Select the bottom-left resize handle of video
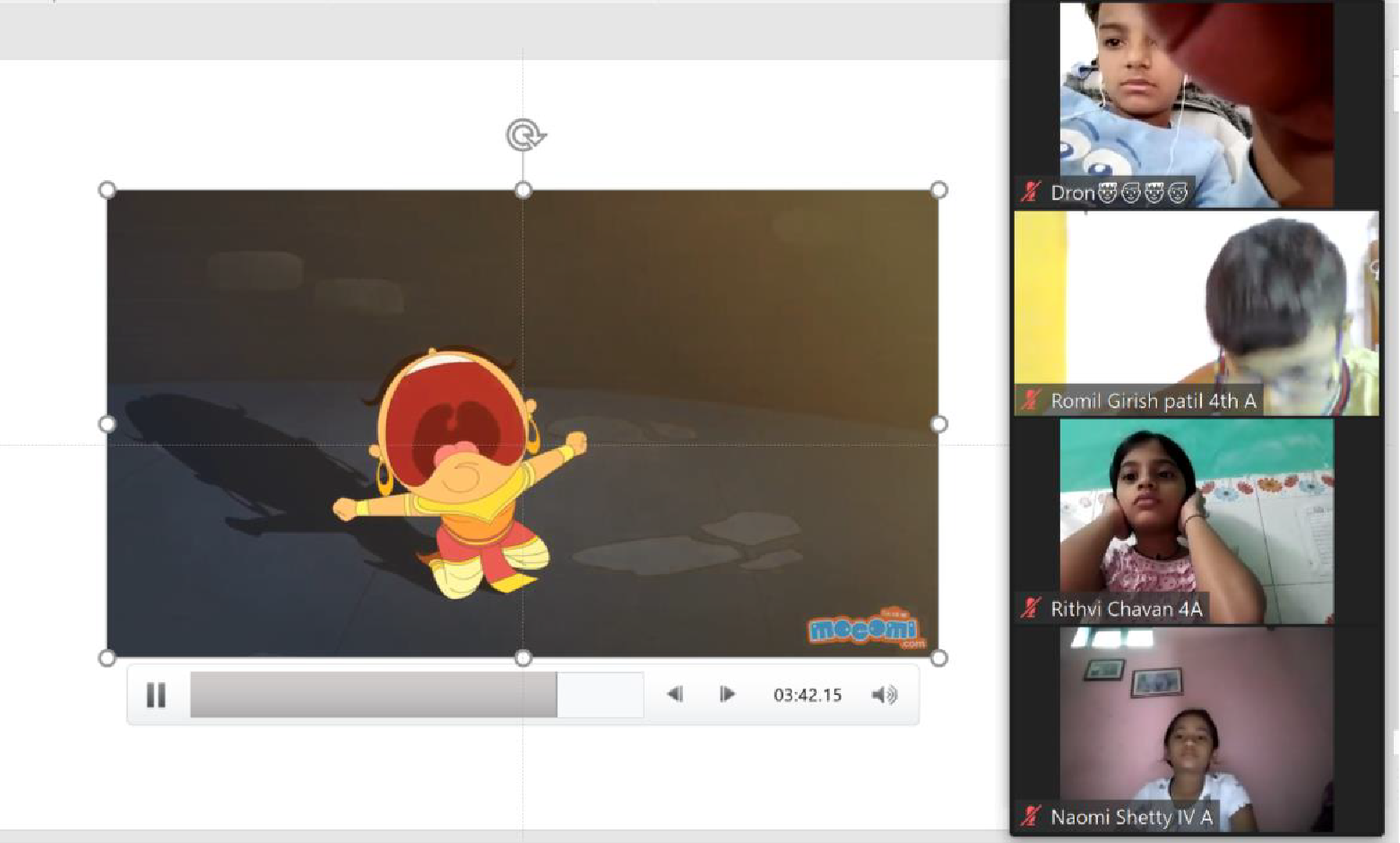Screen dimensions: 1400x843 (107, 658)
